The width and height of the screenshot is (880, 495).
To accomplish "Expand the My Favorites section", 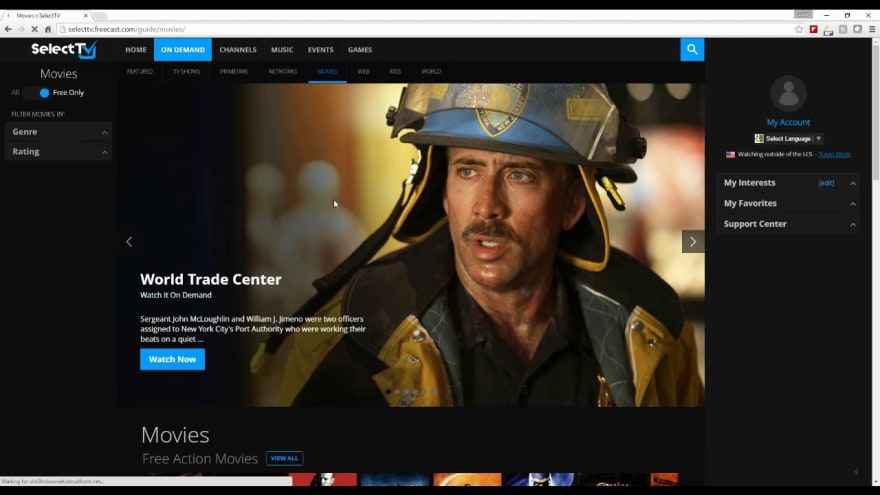I will 788,203.
